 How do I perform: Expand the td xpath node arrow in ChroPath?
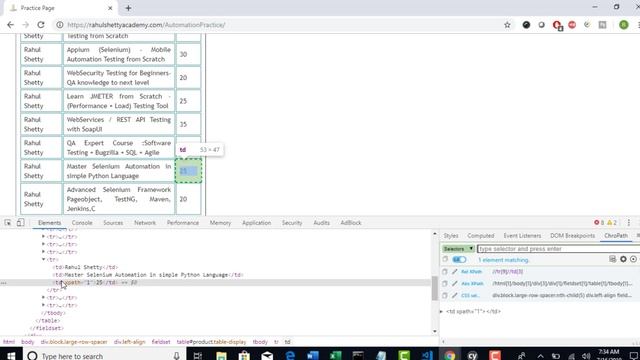[x=442, y=311]
